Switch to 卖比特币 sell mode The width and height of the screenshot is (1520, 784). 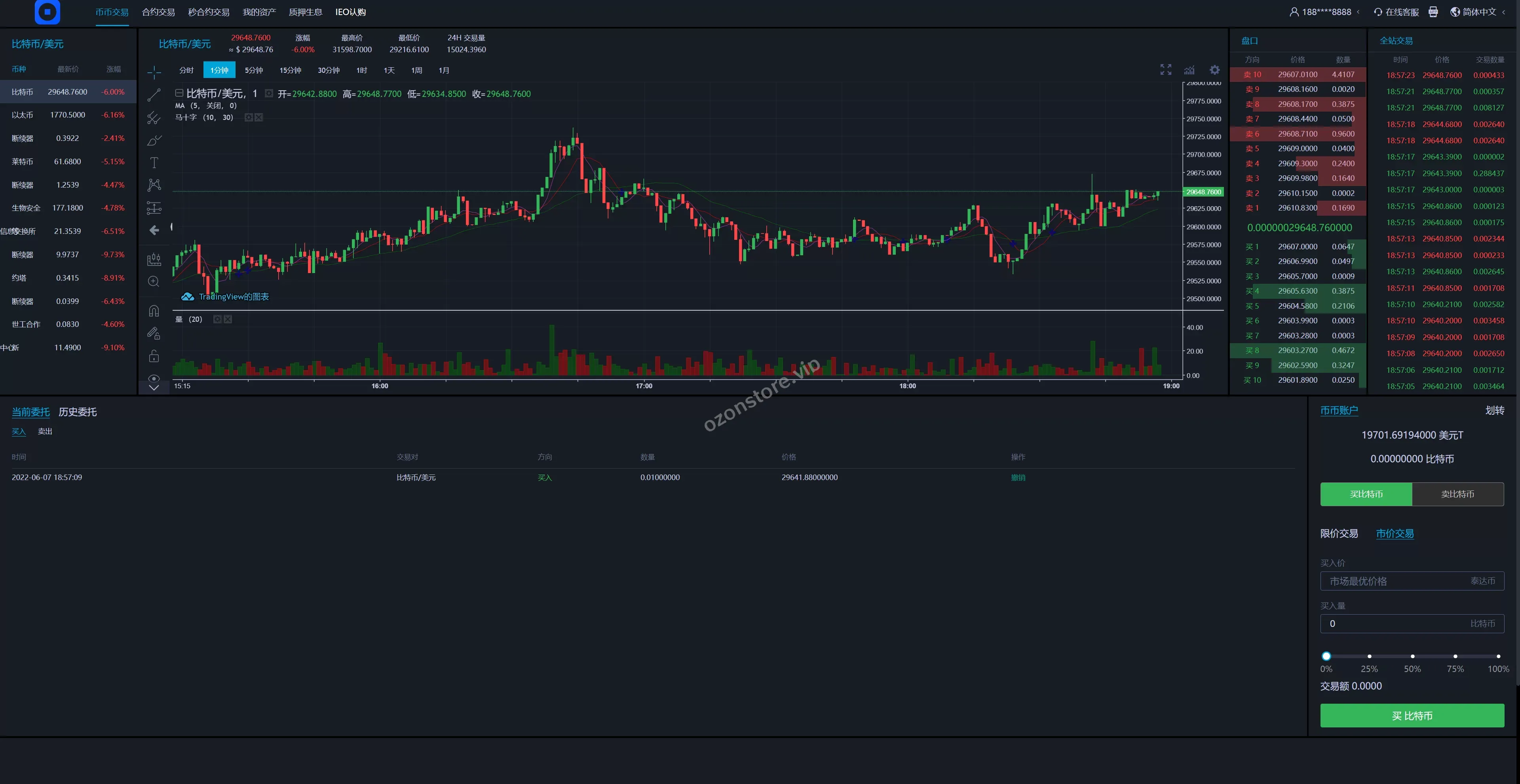pos(1457,494)
